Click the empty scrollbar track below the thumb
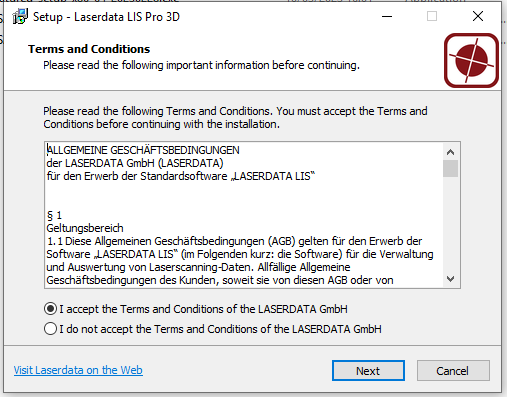The height and width of the screenshot is (397, 507). tap(451, 224)
